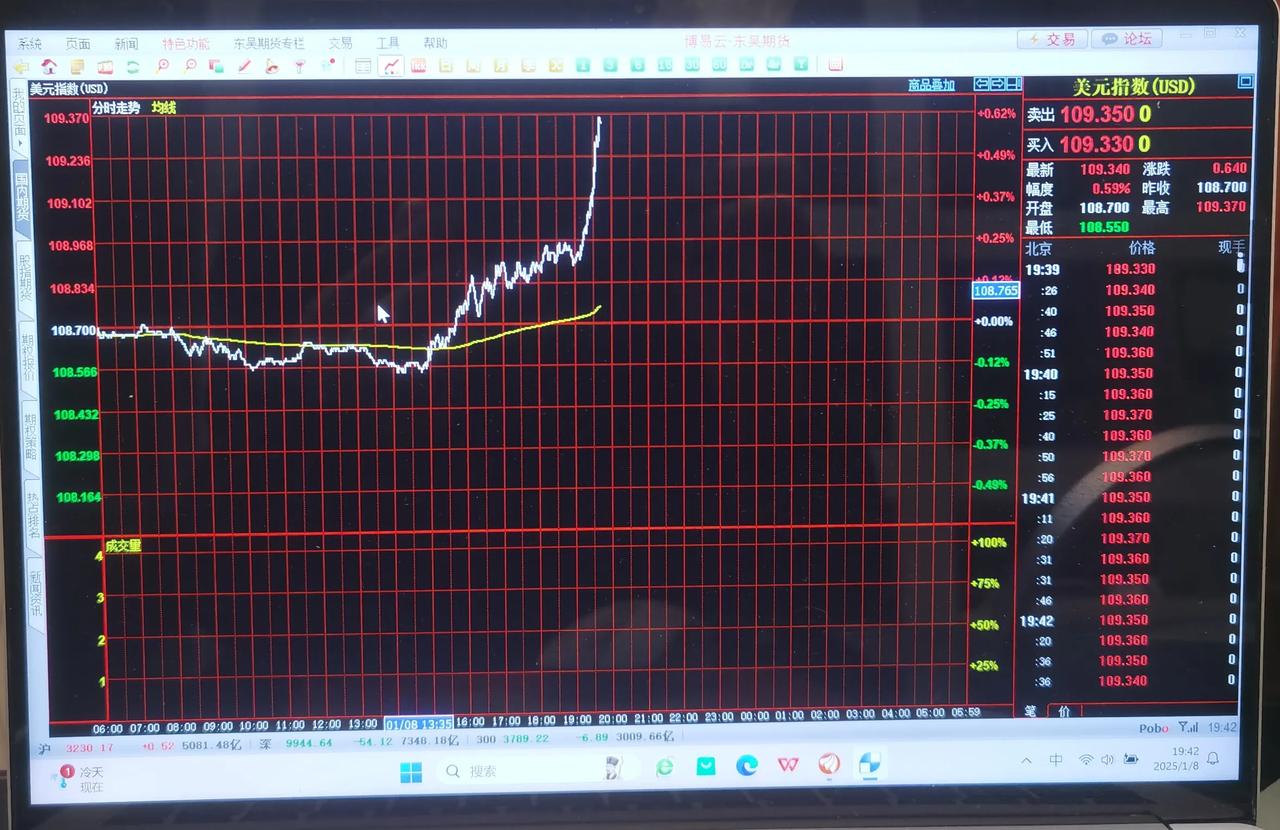Screen dimensions: 1280x830
Task: Click the zoom out magnifier icon
Action: [x=191, y=67]
